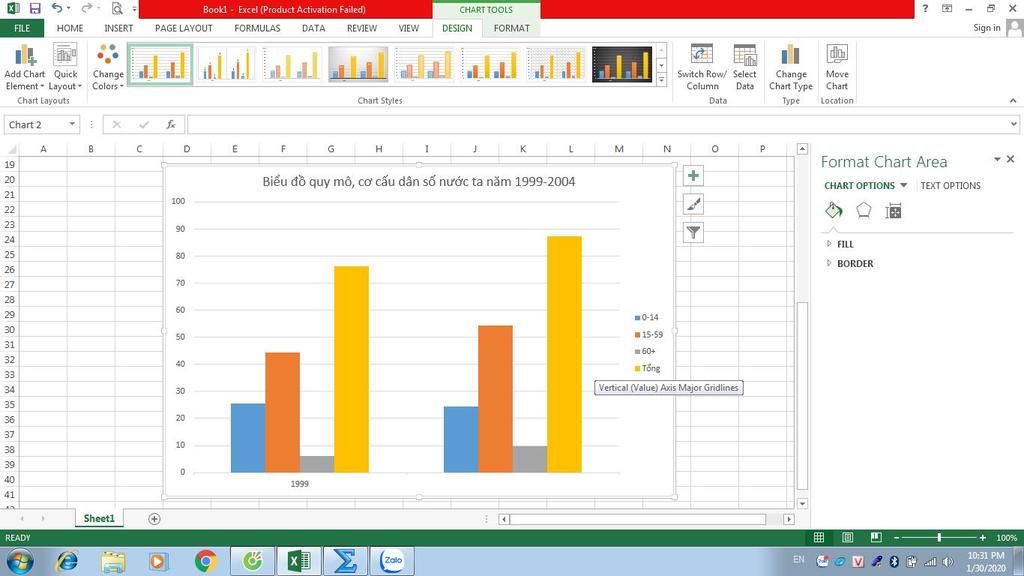
Task: Select Size & Properties icon
Action: tap(893, 211)
